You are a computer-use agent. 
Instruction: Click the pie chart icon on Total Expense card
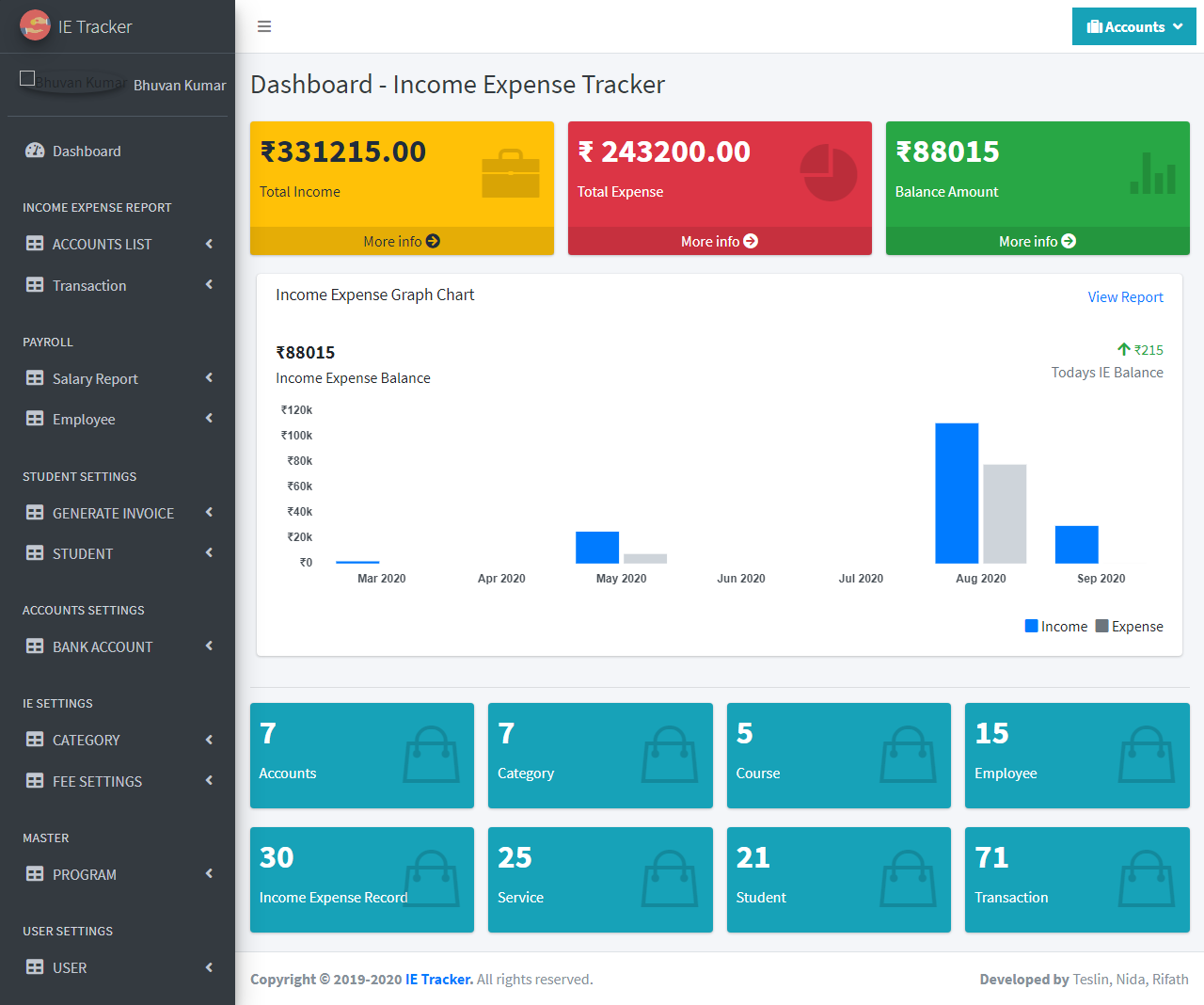(828, 173)
